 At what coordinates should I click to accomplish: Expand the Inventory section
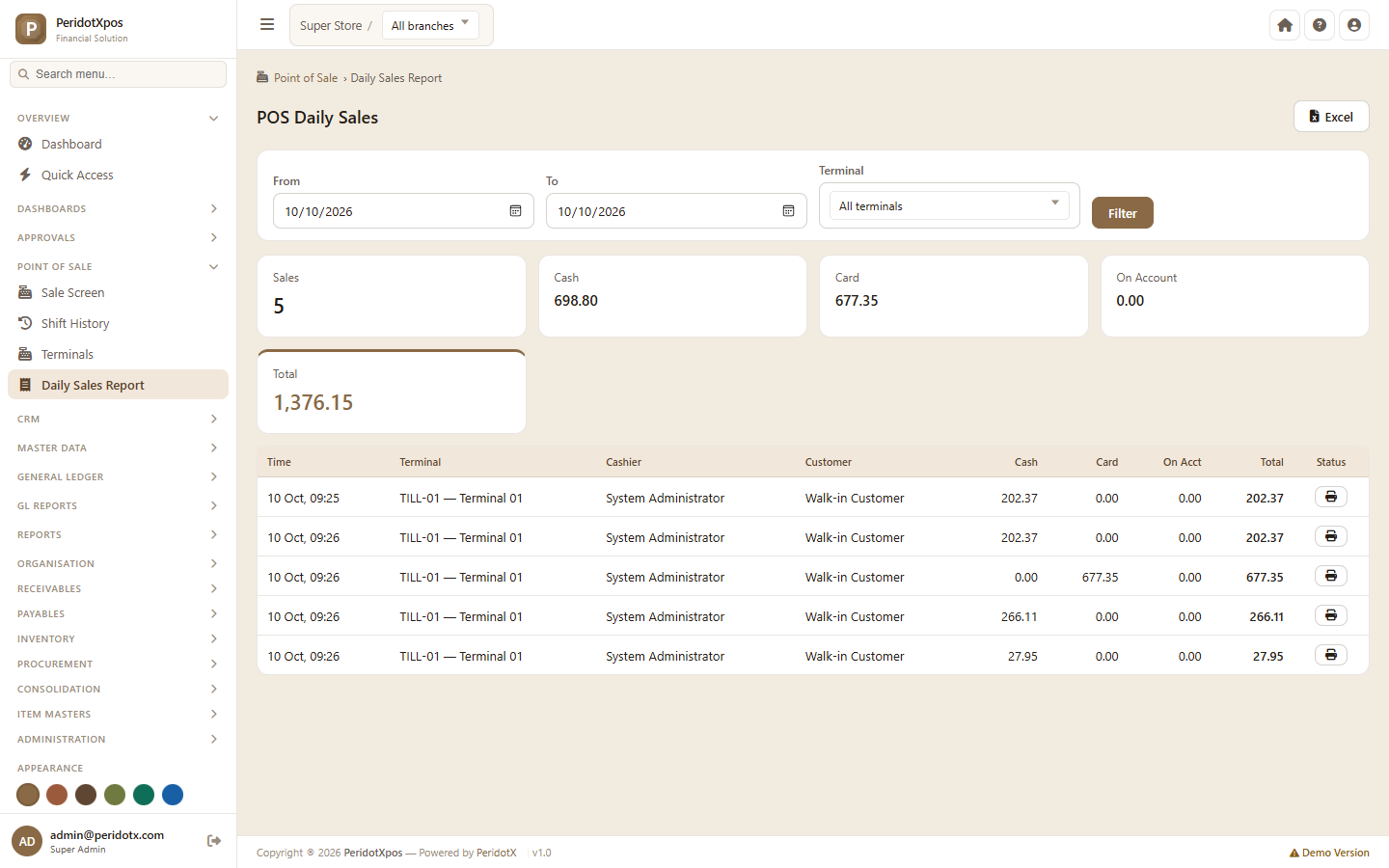click(118, 638)
